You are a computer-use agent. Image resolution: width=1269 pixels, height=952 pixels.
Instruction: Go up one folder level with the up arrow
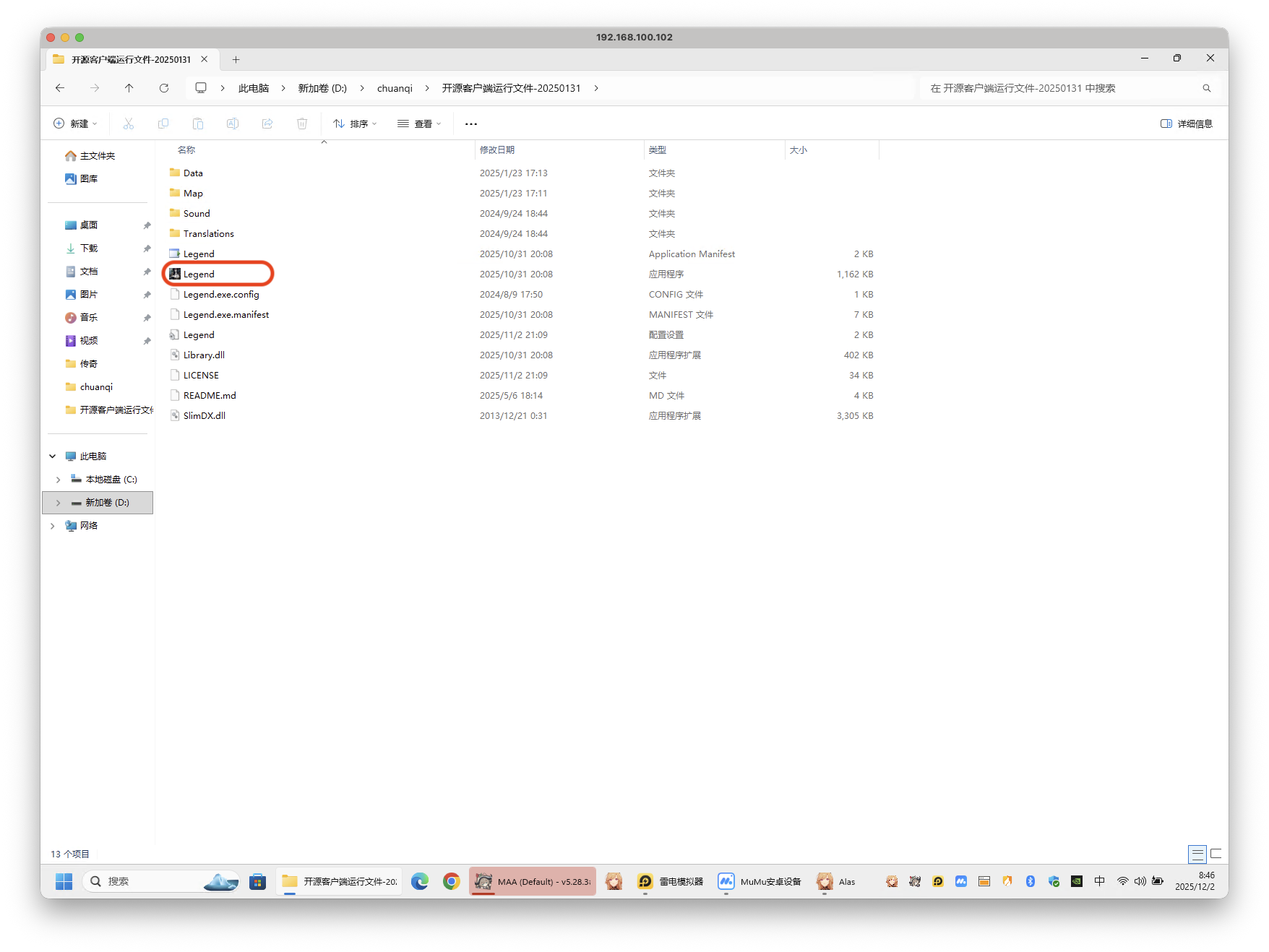pos(129,88)
